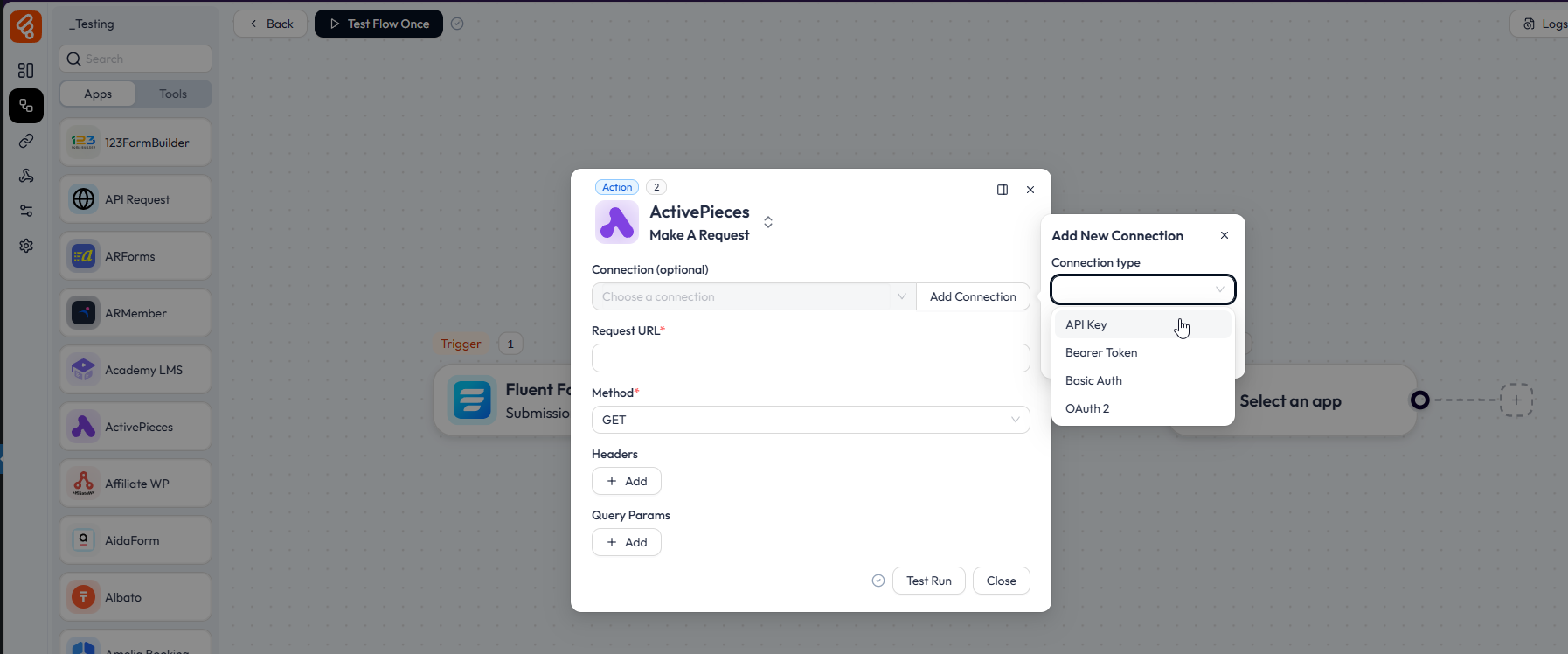Add a new Query Params entry

point(627,542)
